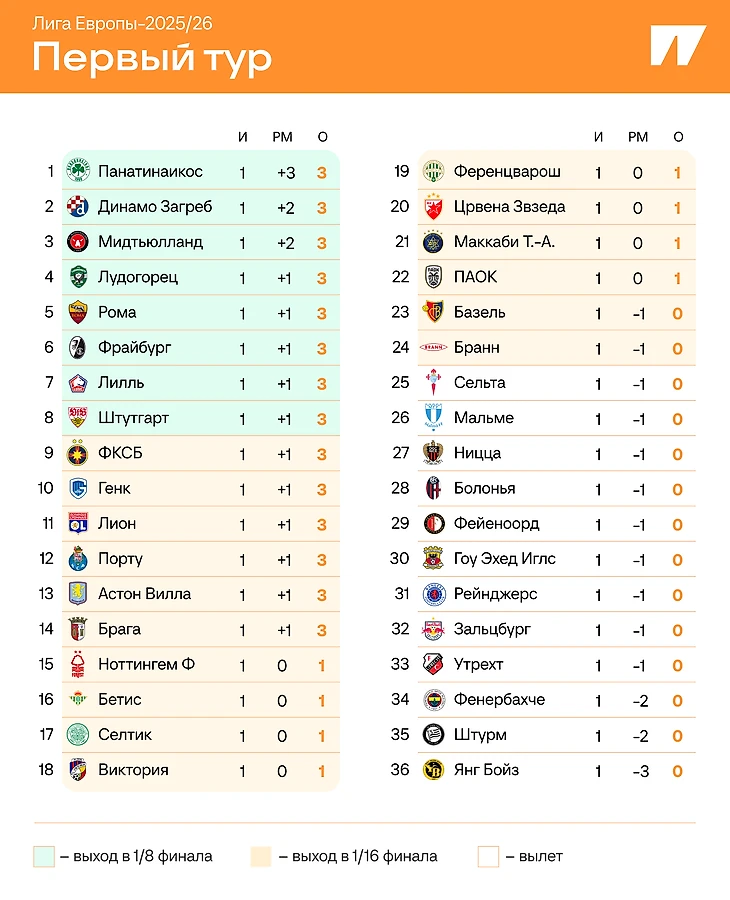Select the Рома team crest
Viewport: 730px width, 900px height.
pos(78,313)
